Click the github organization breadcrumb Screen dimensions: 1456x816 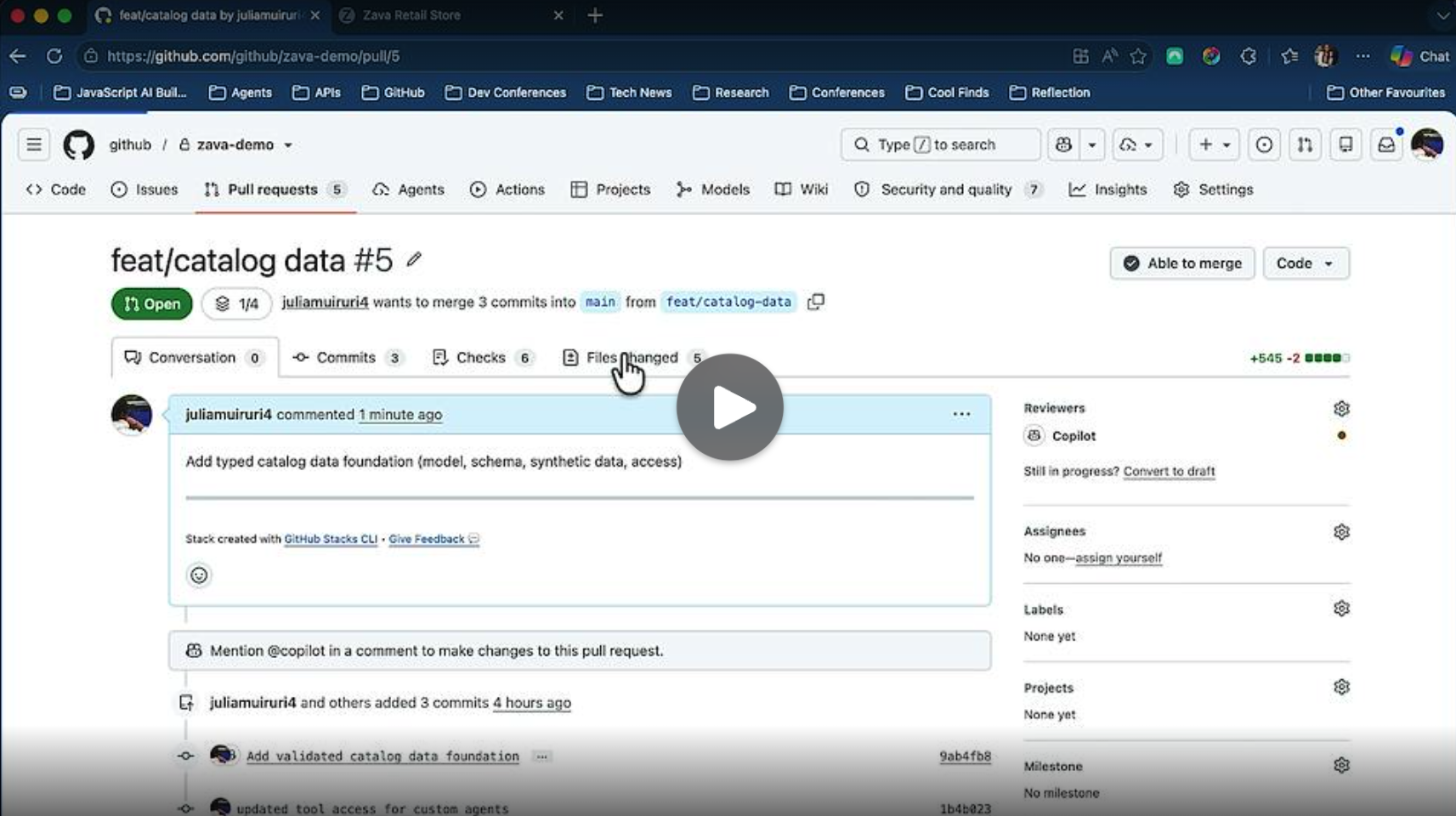point(130,145)
